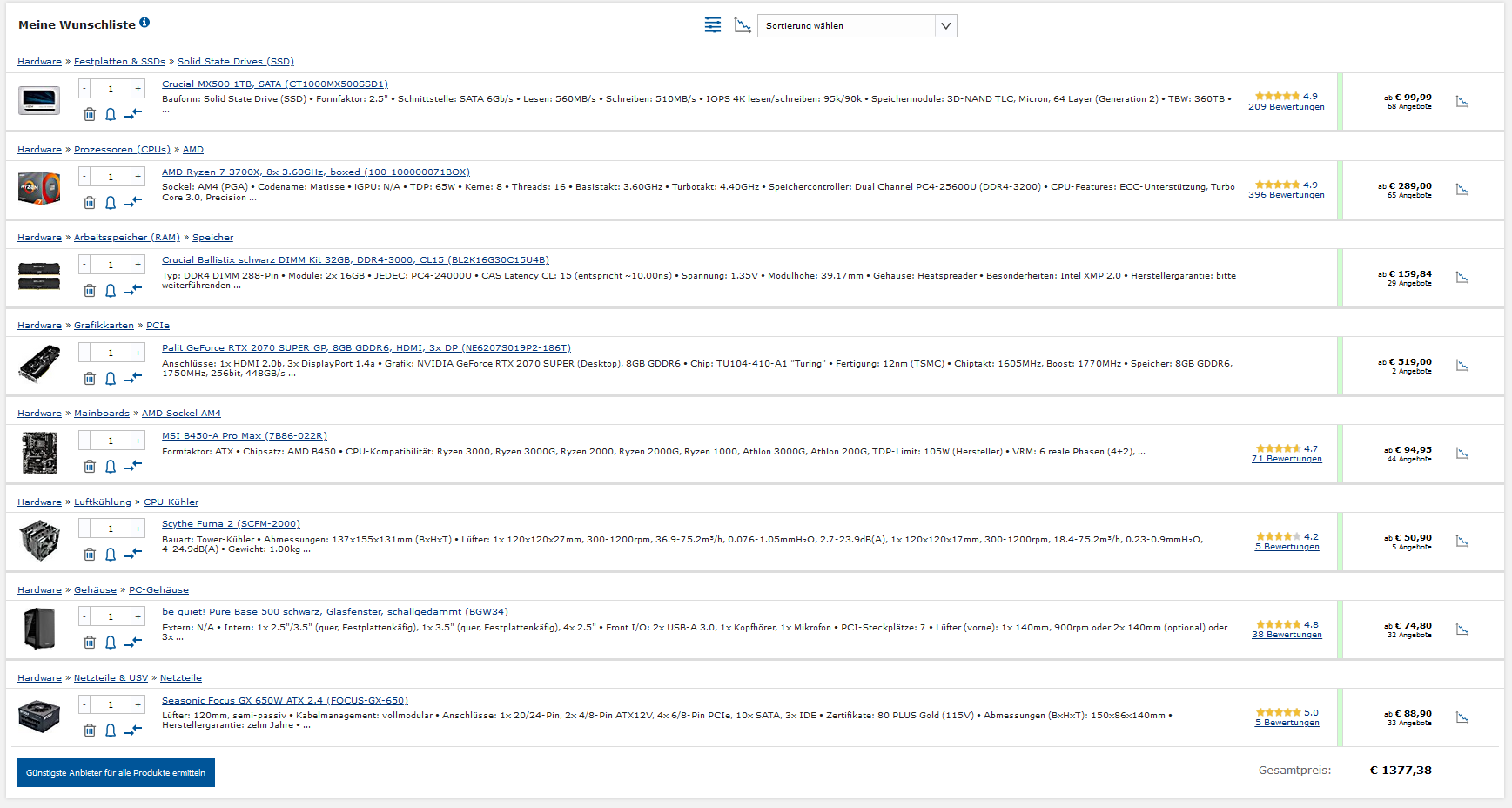
Task: Open 209 Bewertungen reviews for Crucial MX500
Action: pos(1286,107)
